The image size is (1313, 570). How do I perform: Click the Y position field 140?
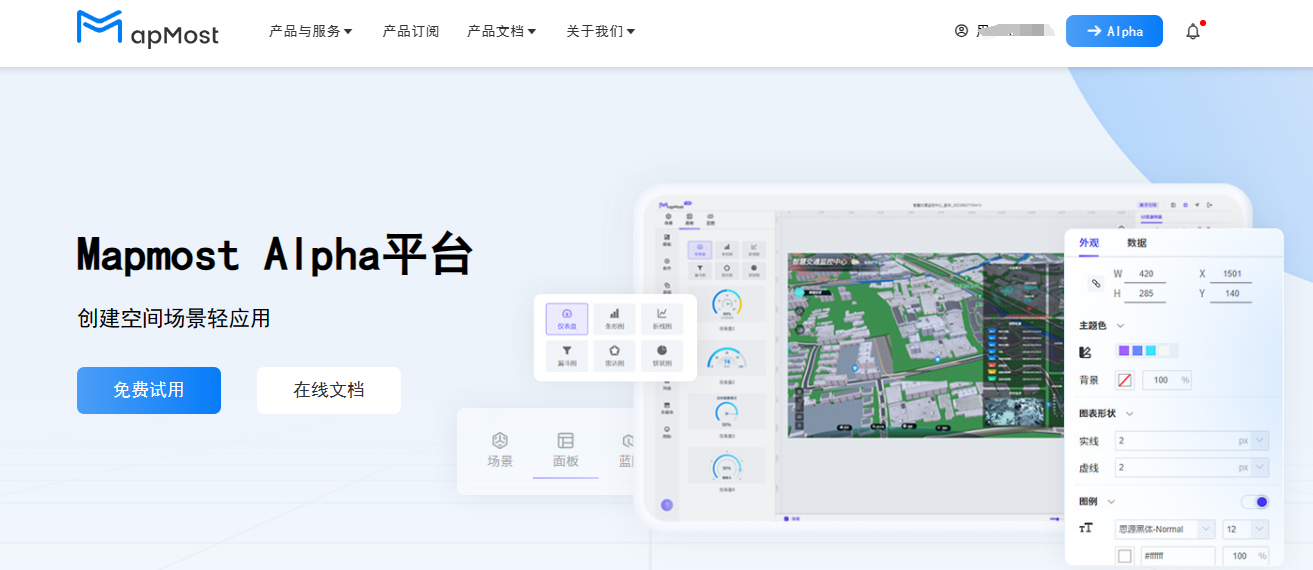pyautogui.click(x=1231, y=294)
